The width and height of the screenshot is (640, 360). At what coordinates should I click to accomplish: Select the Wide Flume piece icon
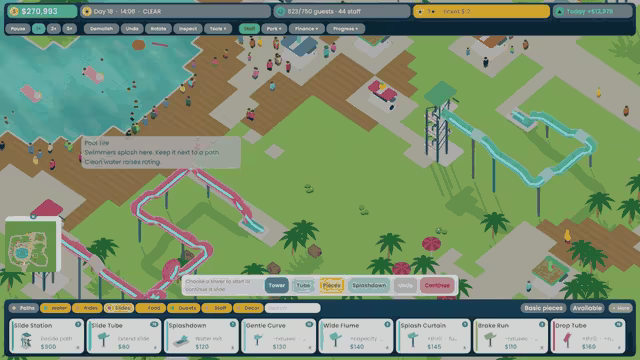click(335, 340)
